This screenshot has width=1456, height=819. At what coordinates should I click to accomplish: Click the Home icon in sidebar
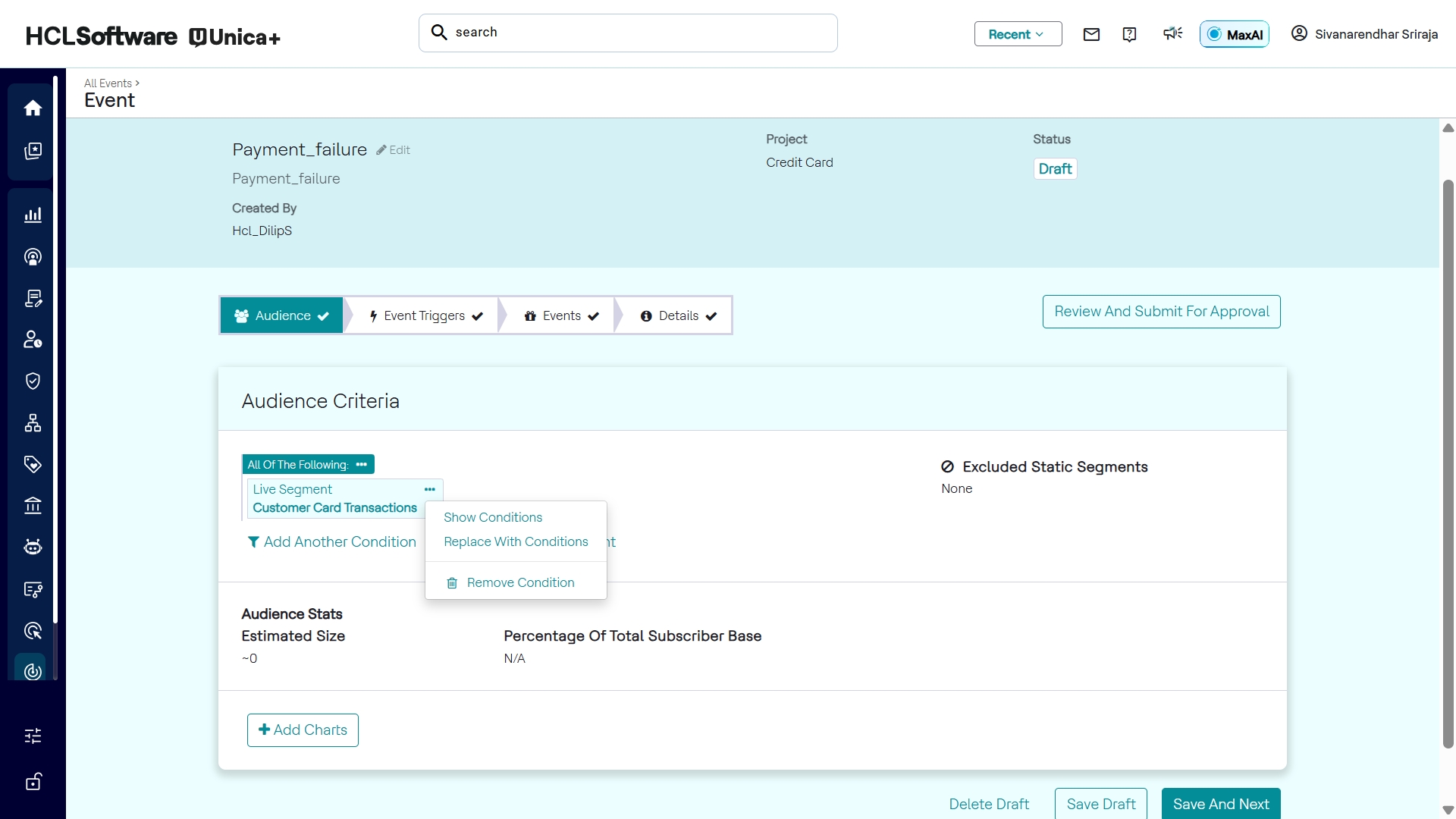click(x=33, y=108)
